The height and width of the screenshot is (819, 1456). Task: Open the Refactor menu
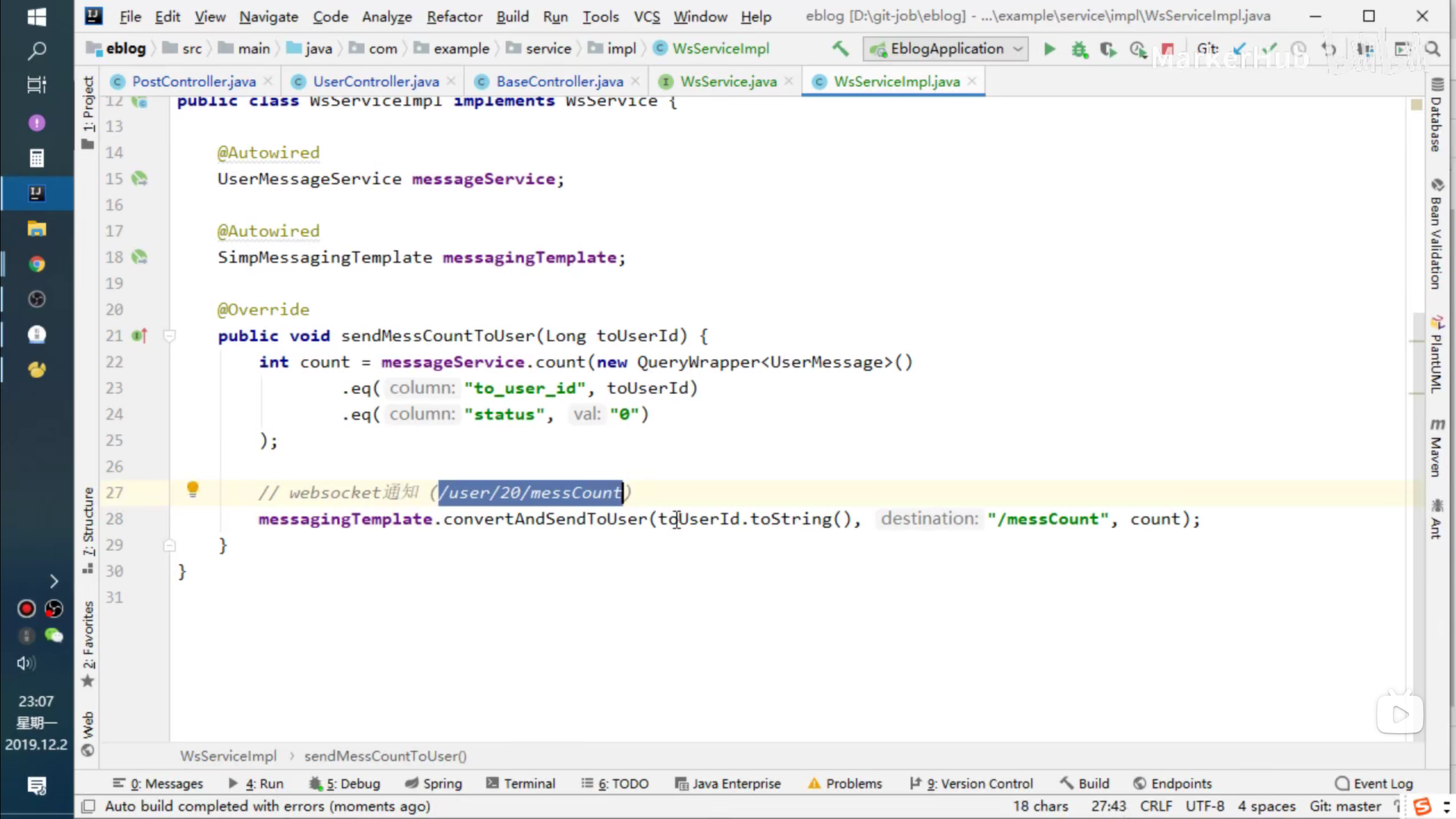point(454,16)
